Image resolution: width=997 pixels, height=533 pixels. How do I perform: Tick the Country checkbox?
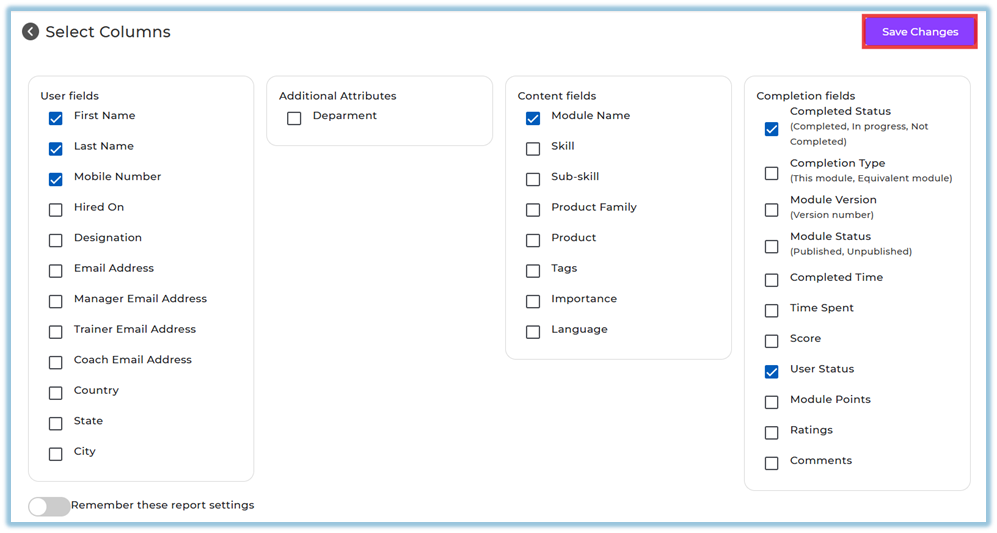(x=56, y=393)
